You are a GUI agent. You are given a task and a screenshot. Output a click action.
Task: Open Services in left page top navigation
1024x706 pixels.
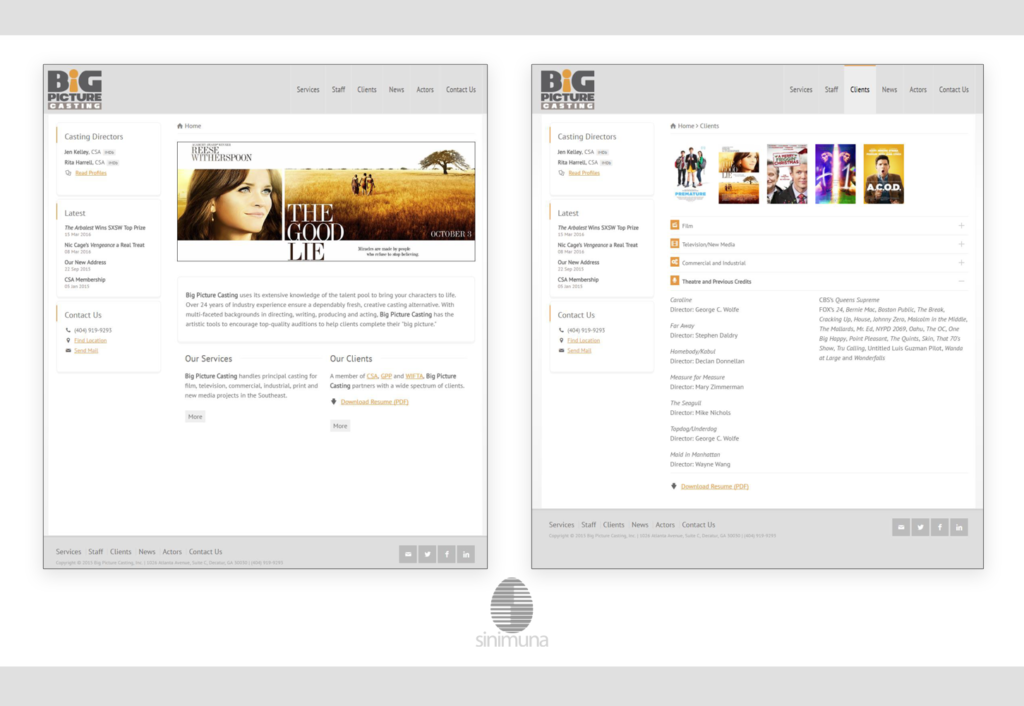point(308,89)
